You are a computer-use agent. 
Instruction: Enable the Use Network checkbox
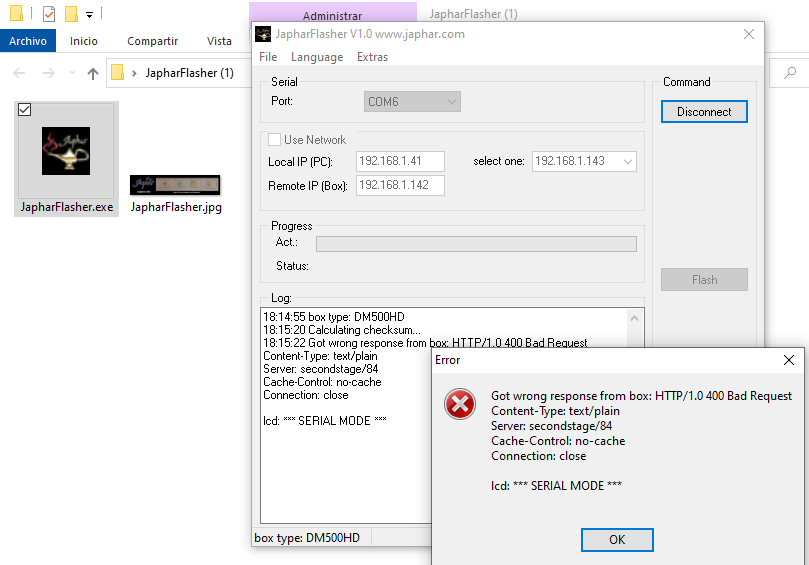(x=274, y=139)
